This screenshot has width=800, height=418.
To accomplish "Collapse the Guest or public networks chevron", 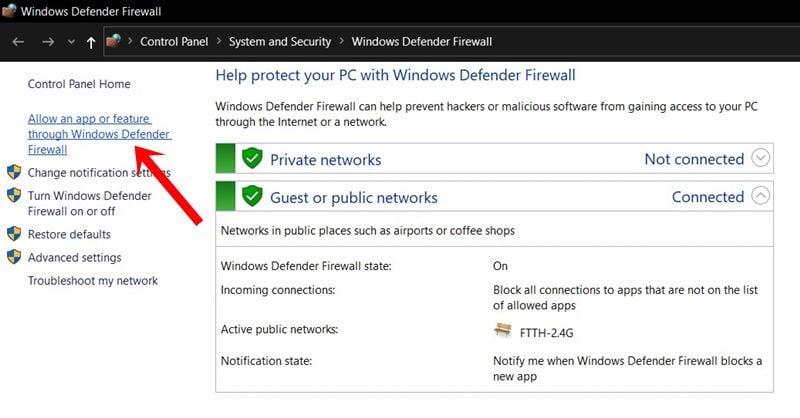I will point(761,196).
